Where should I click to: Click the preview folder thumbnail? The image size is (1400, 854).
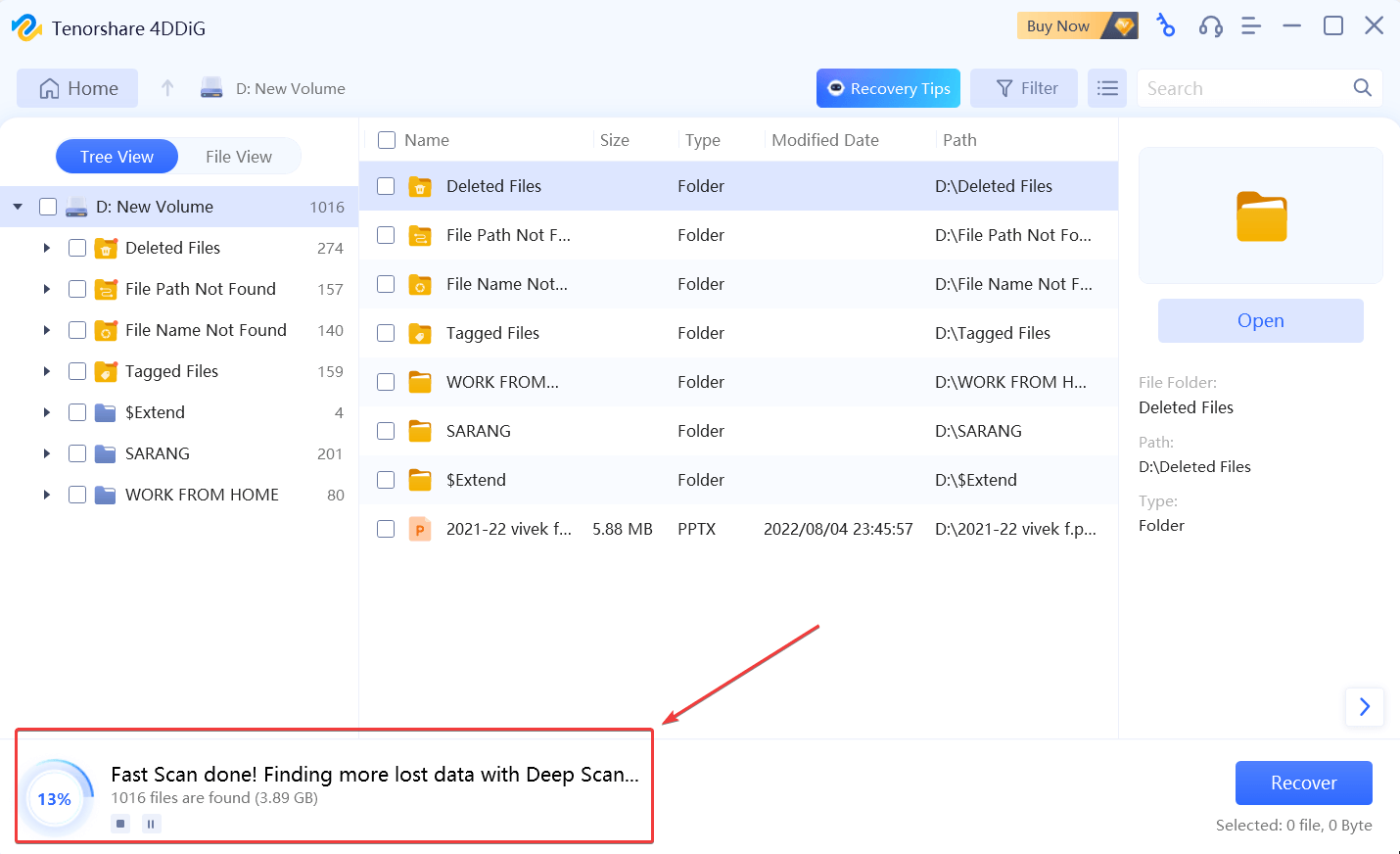coord(1261,215)
